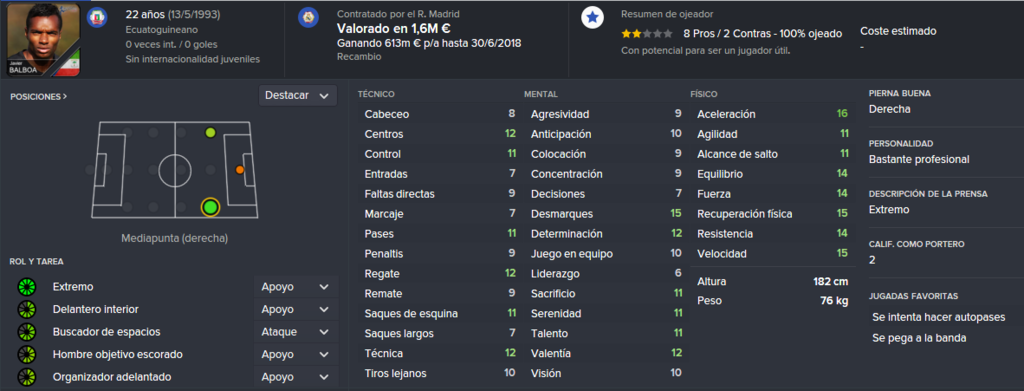Screen dimensions: 1024x391
Task: Click the Real Madrid club crest icon
Action: 308,17
